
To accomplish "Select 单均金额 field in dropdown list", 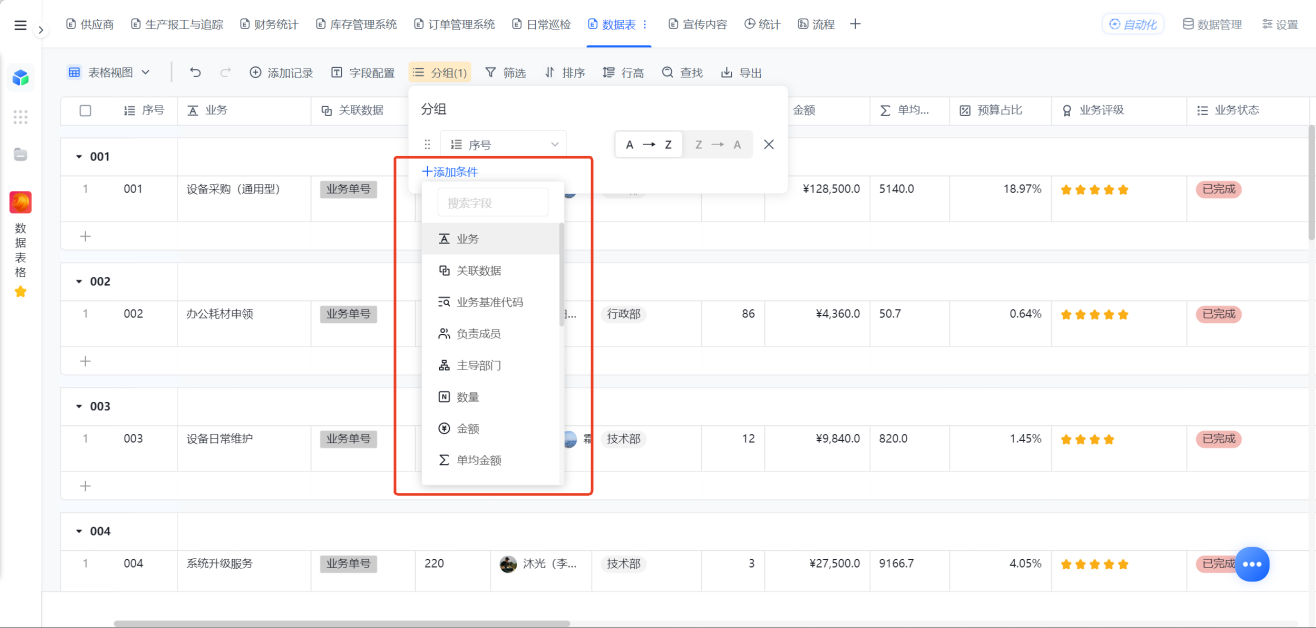I will tap(490, 460).
